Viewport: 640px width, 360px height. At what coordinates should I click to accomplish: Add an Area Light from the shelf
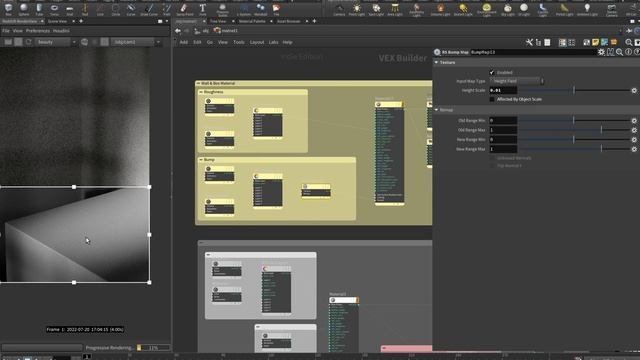click(395, 9)
